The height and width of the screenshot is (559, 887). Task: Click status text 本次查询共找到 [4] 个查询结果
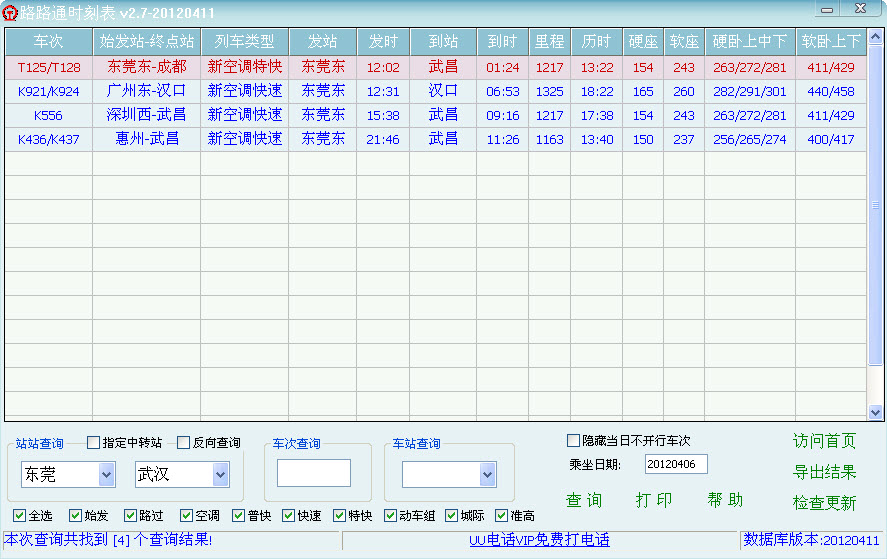click(108, 540)
